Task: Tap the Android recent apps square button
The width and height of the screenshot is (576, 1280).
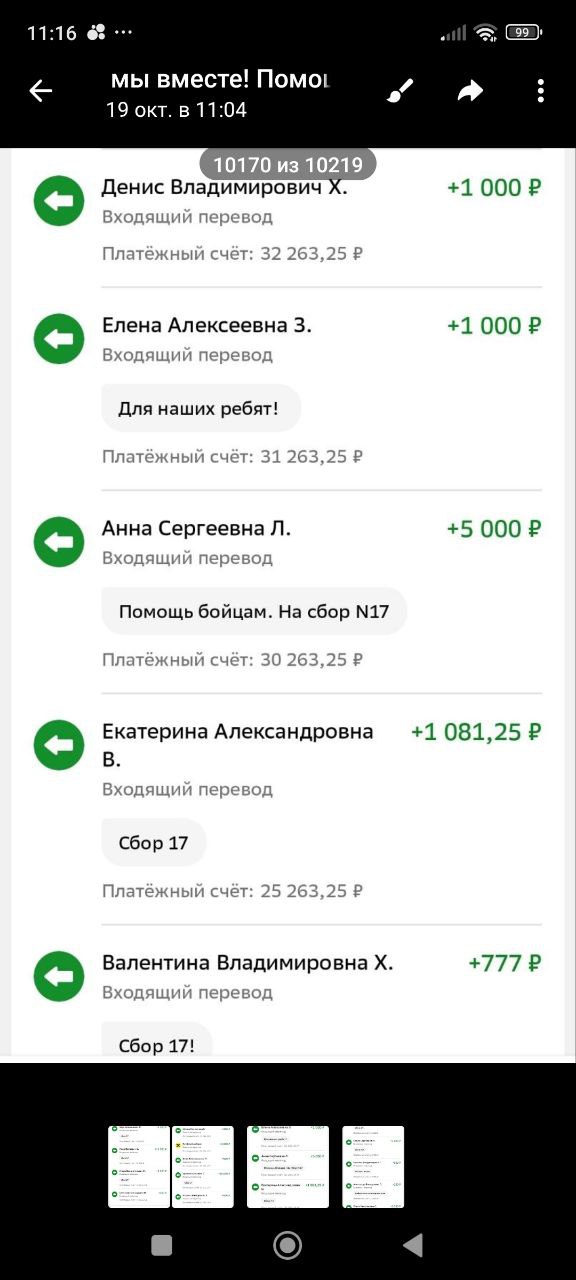Action: [162, 1245]
